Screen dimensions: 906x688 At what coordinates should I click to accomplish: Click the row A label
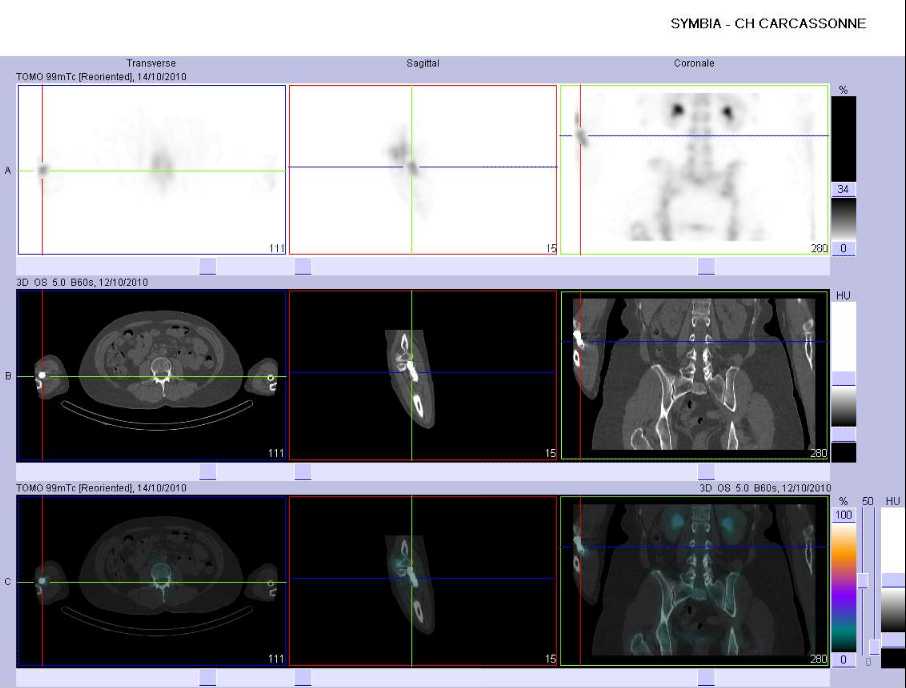pyautogui.click(x=8, y=170)
